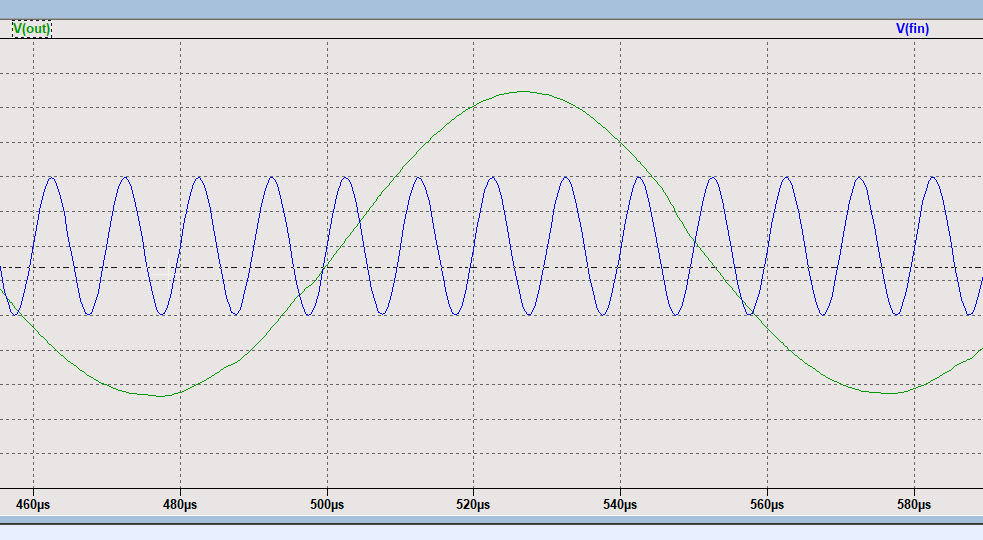Click the 500µs time axis label
The height and width of the screenshot is (540, 983).
327,504
